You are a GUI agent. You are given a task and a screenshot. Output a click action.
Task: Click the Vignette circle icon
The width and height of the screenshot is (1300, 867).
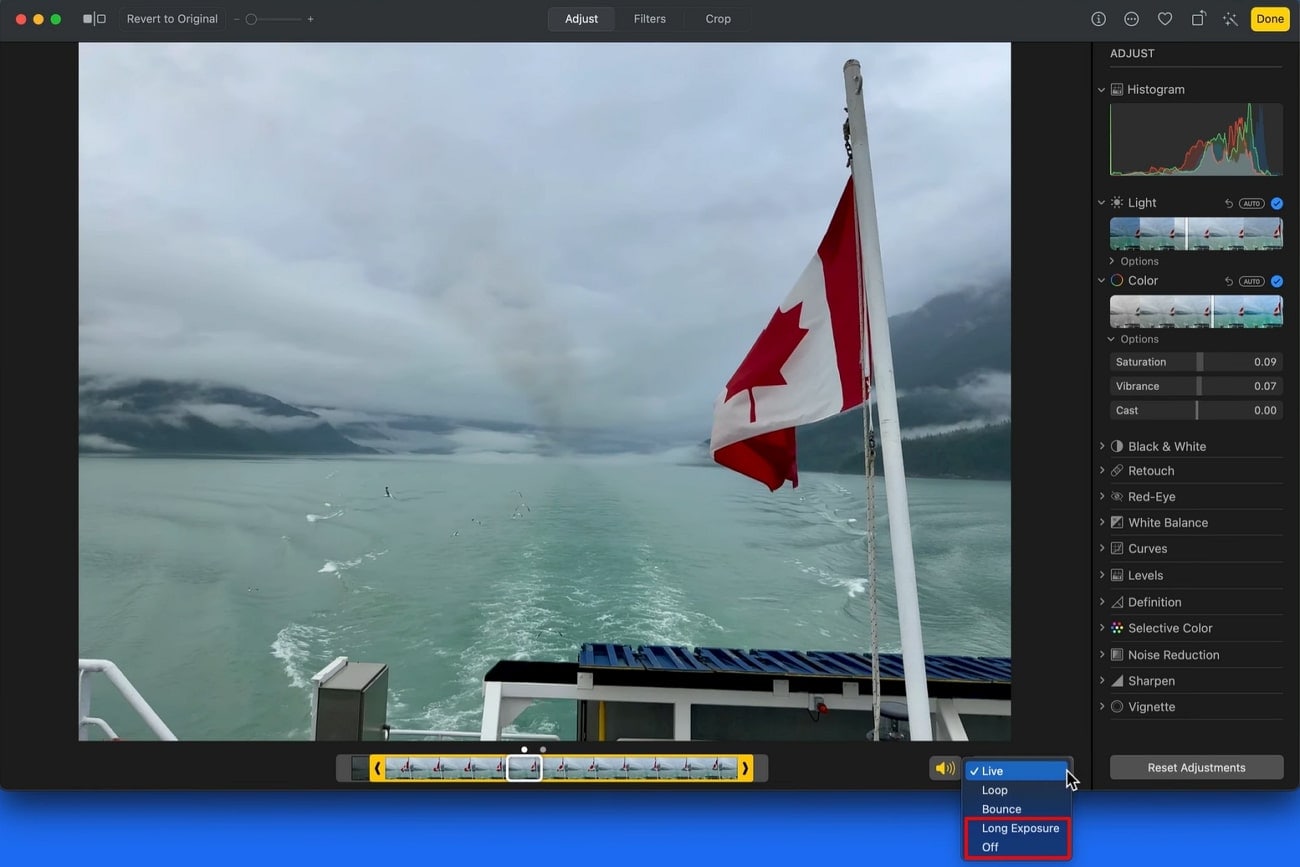[x=1117, y=706]
